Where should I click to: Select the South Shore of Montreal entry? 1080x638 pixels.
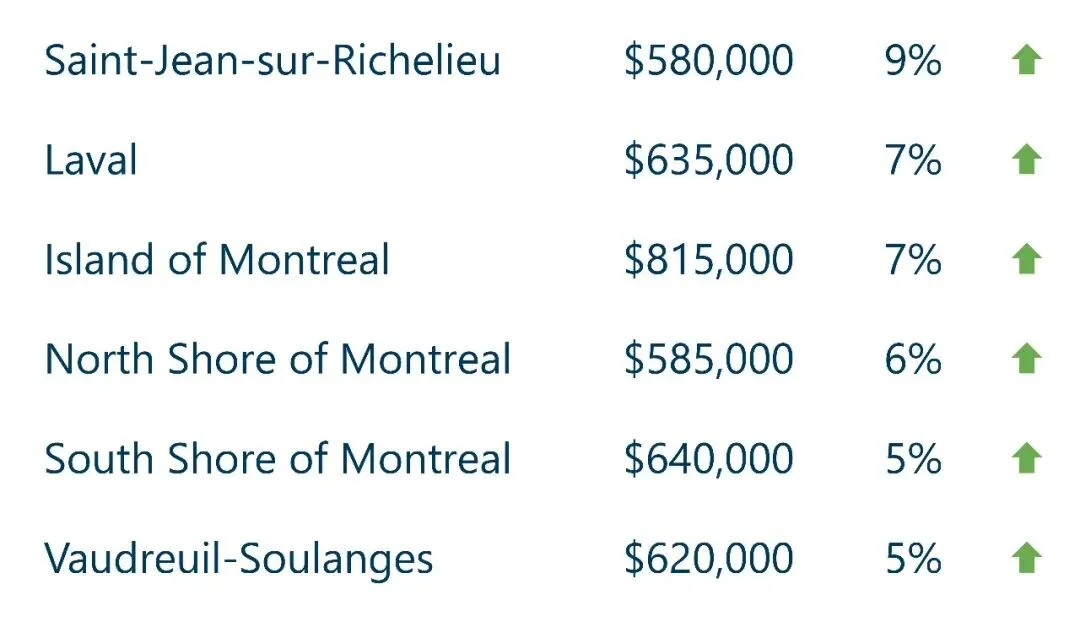(x=278, y=459)
